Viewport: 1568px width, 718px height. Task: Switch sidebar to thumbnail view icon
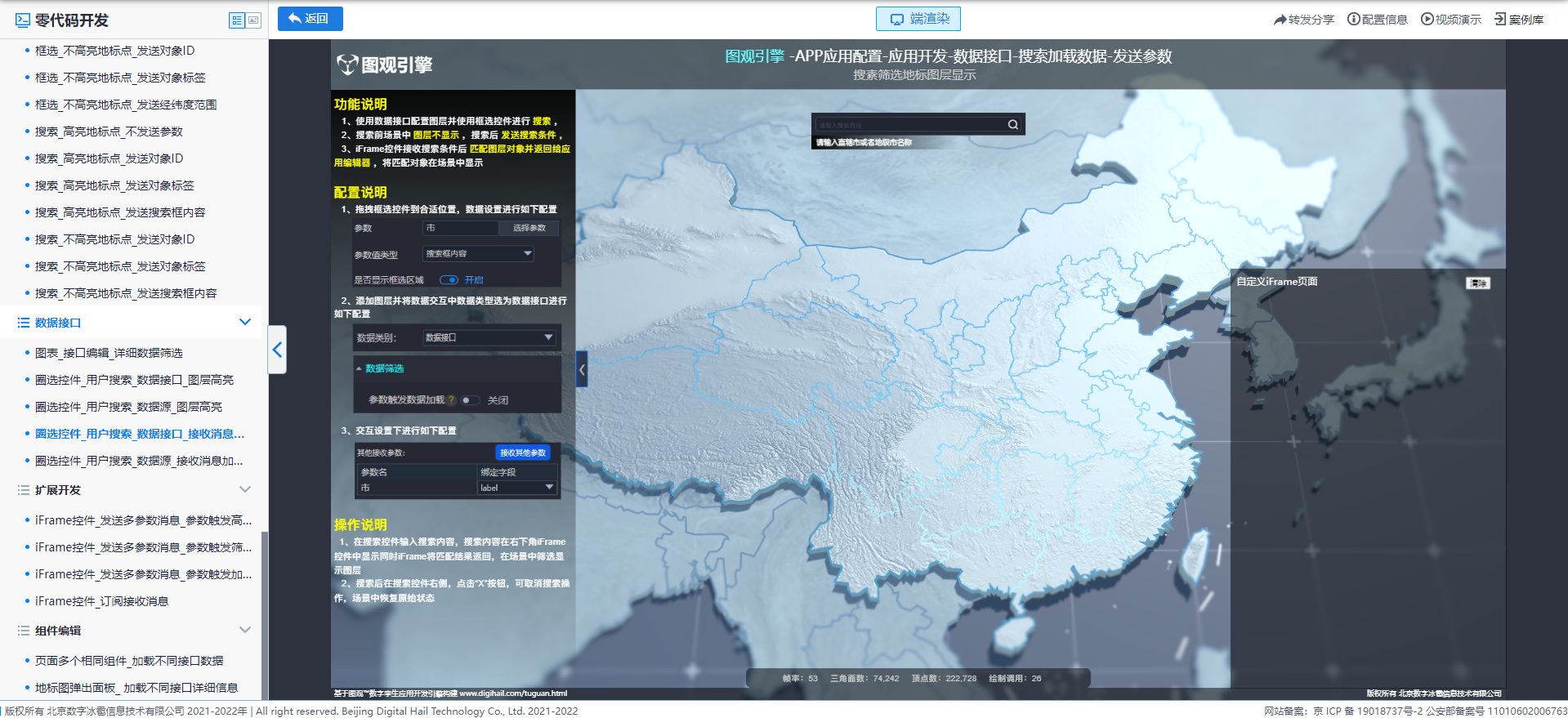[253, 20]
